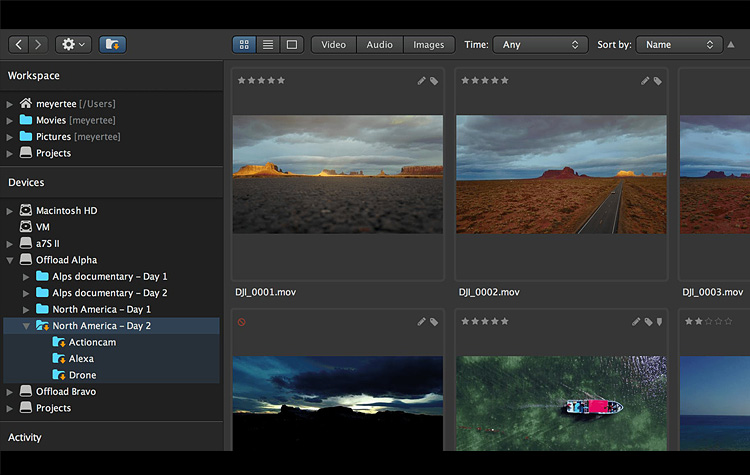Image resolution: width=750 pixels, height=475 pixels.
Task: Select Alps documentary – Day 2 folder
Action: click(110, 293)
